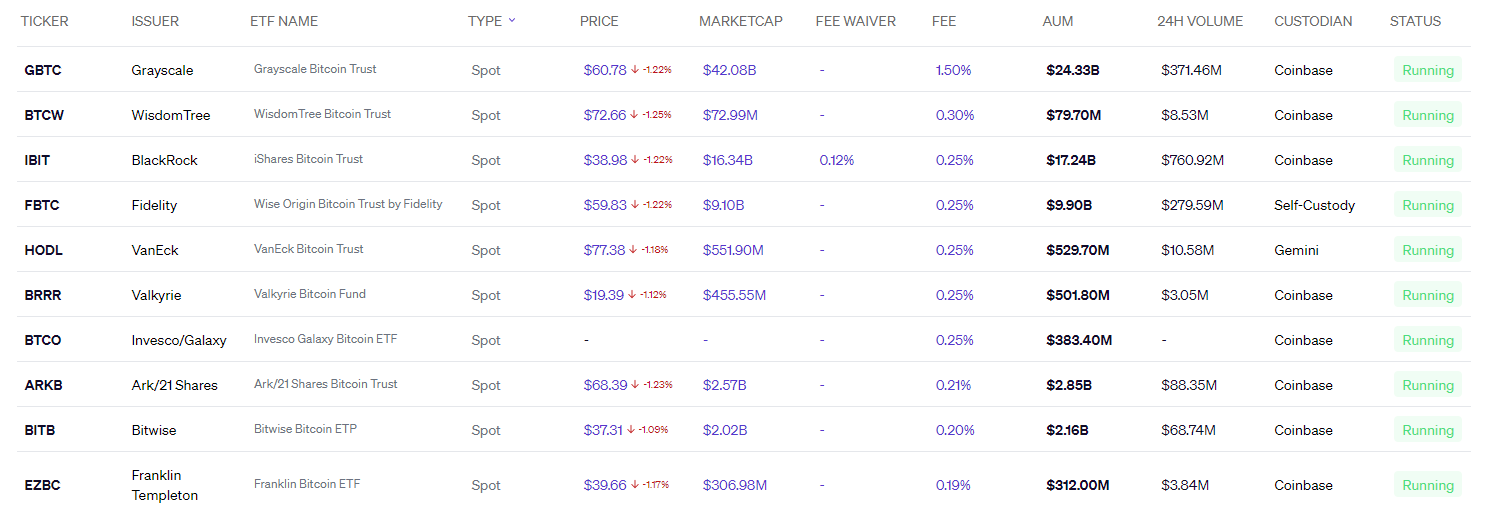
Task: Click the 24H VOLUME column header
Action: pos(1200,21)
